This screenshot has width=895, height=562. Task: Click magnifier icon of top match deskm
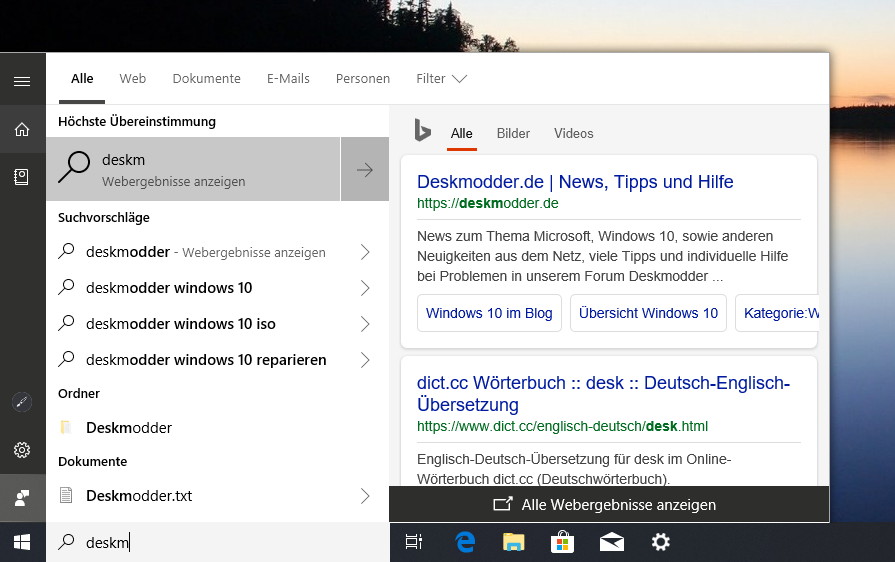pyautogui.click(x=74, y=168)
